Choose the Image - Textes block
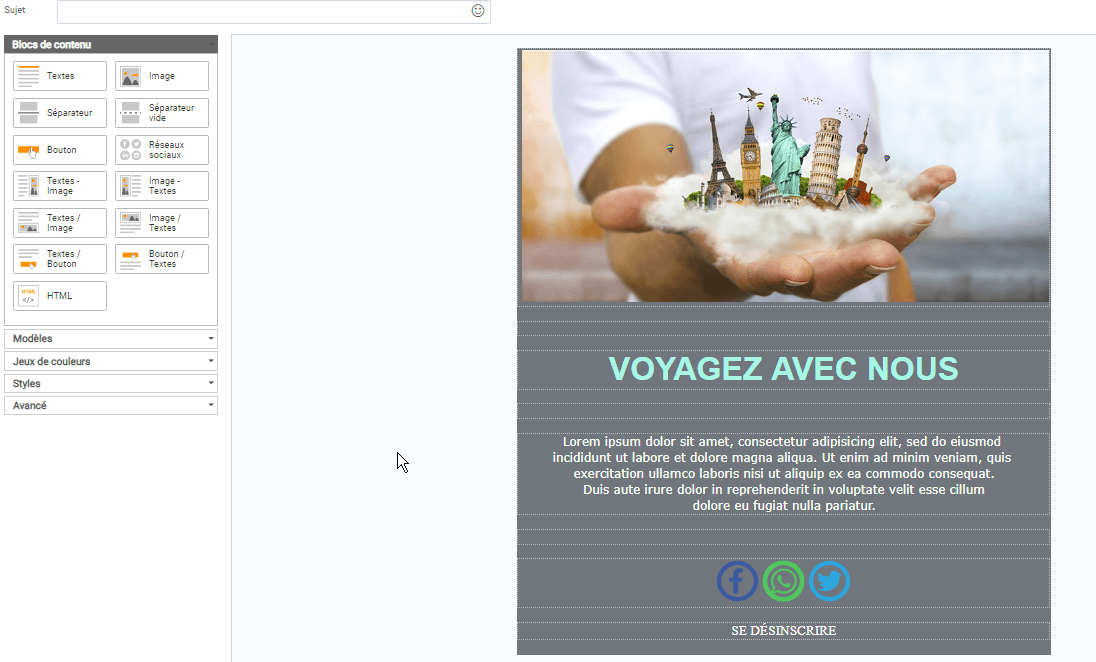Viewport: 1096px width, 662px height. tap(162, 186)
